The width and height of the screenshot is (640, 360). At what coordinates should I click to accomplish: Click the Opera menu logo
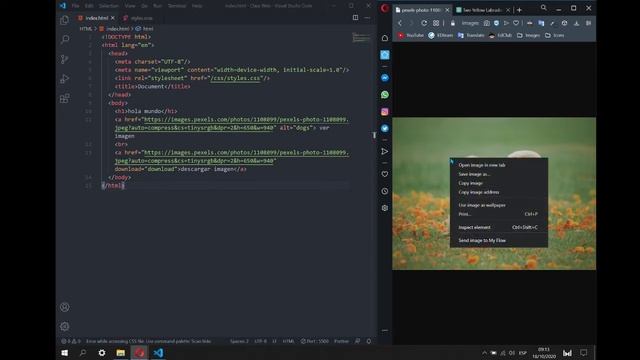point(384,8)
